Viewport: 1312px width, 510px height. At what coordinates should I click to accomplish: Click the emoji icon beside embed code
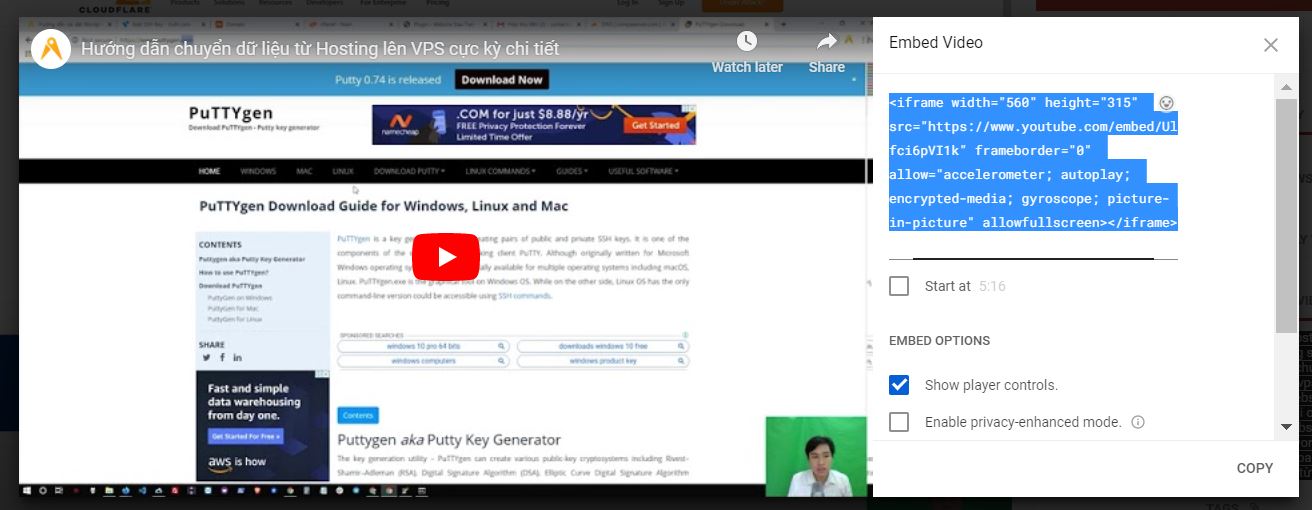[x=1166, y=102]
